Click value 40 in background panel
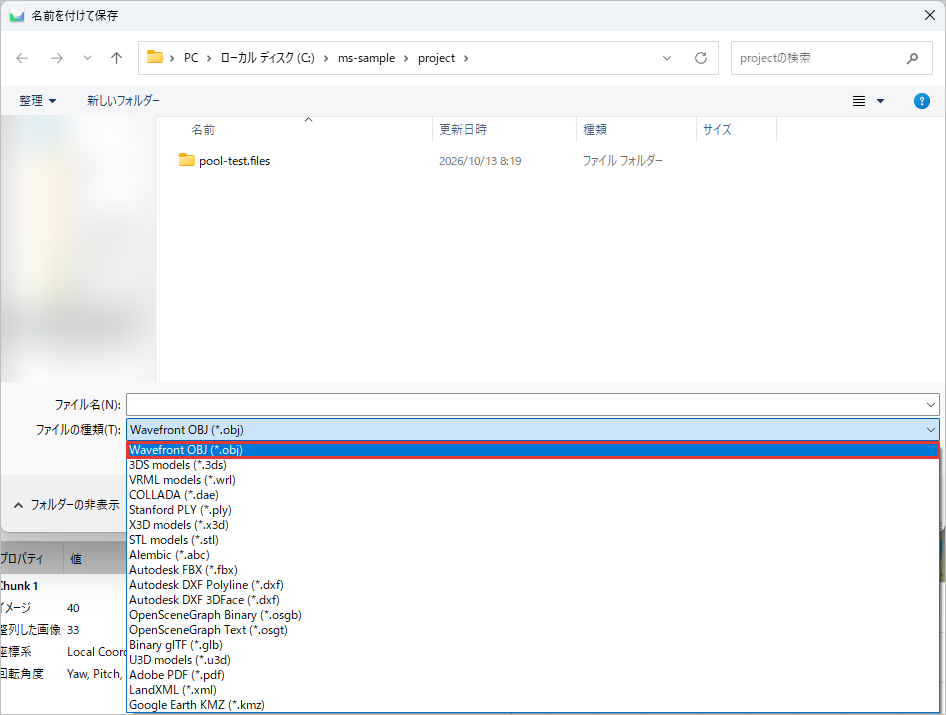Image resolution: width=946 pixels, height=715 pixels. point(73,608)
